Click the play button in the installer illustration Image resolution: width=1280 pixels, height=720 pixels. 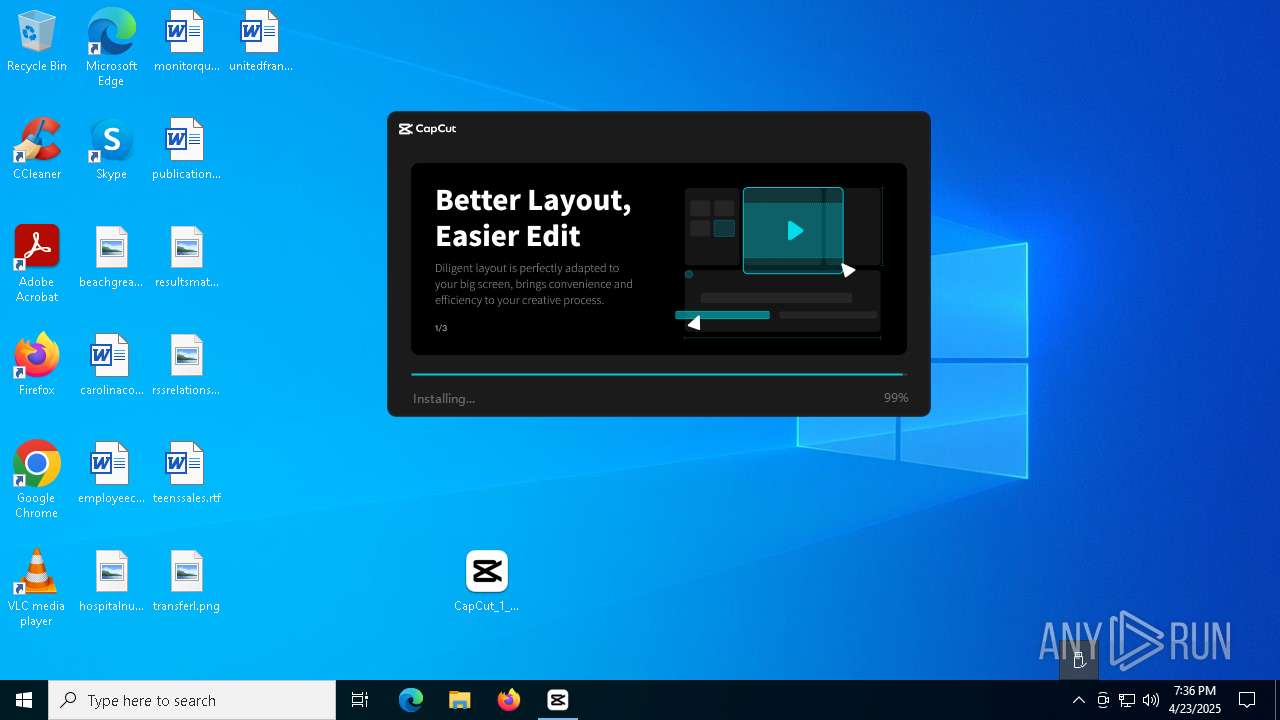(795, 231)
